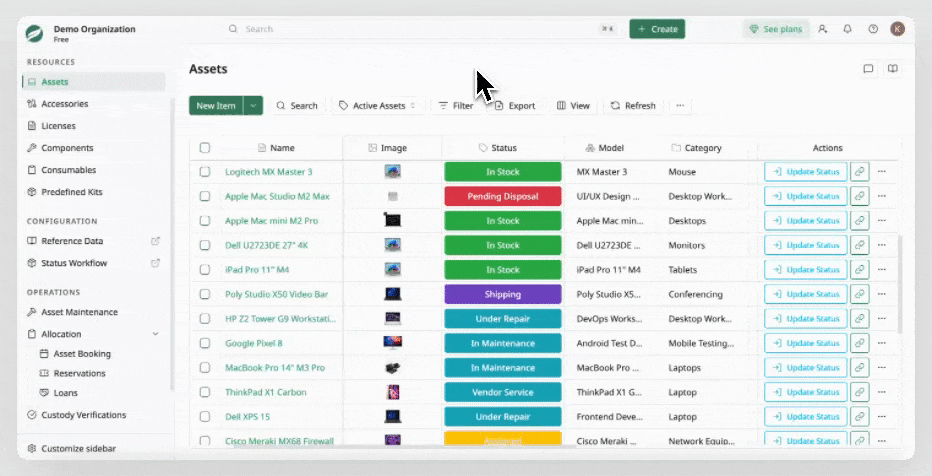Screen dimensions: 932x476
Task: Click the Search button in assets toolbar
Action: pos(297,106)
